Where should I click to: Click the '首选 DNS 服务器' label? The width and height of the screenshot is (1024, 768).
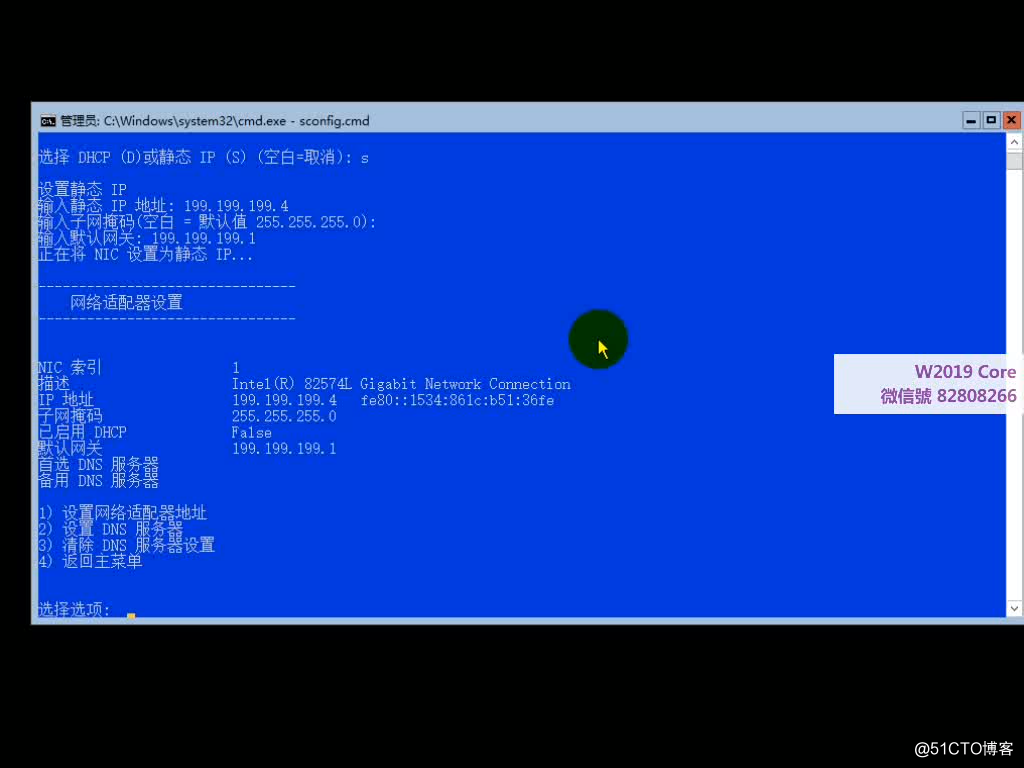coord(98,464)
